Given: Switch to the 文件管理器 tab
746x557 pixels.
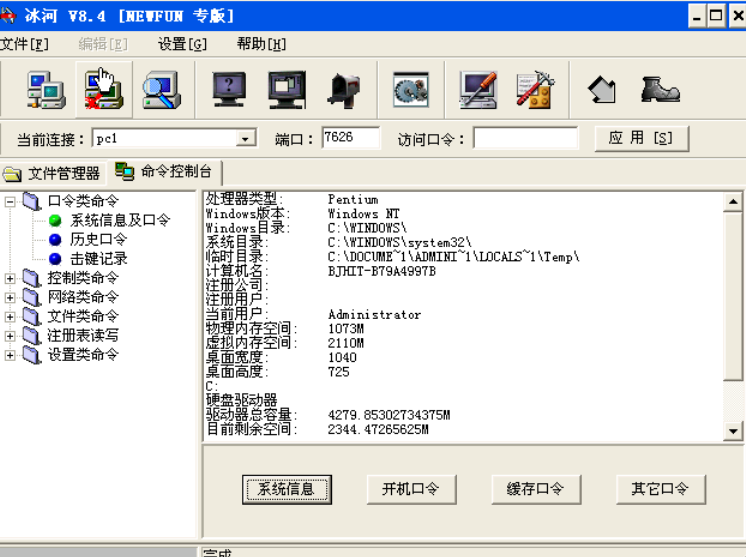Looking at the screenshot, I should click(52, 174).
